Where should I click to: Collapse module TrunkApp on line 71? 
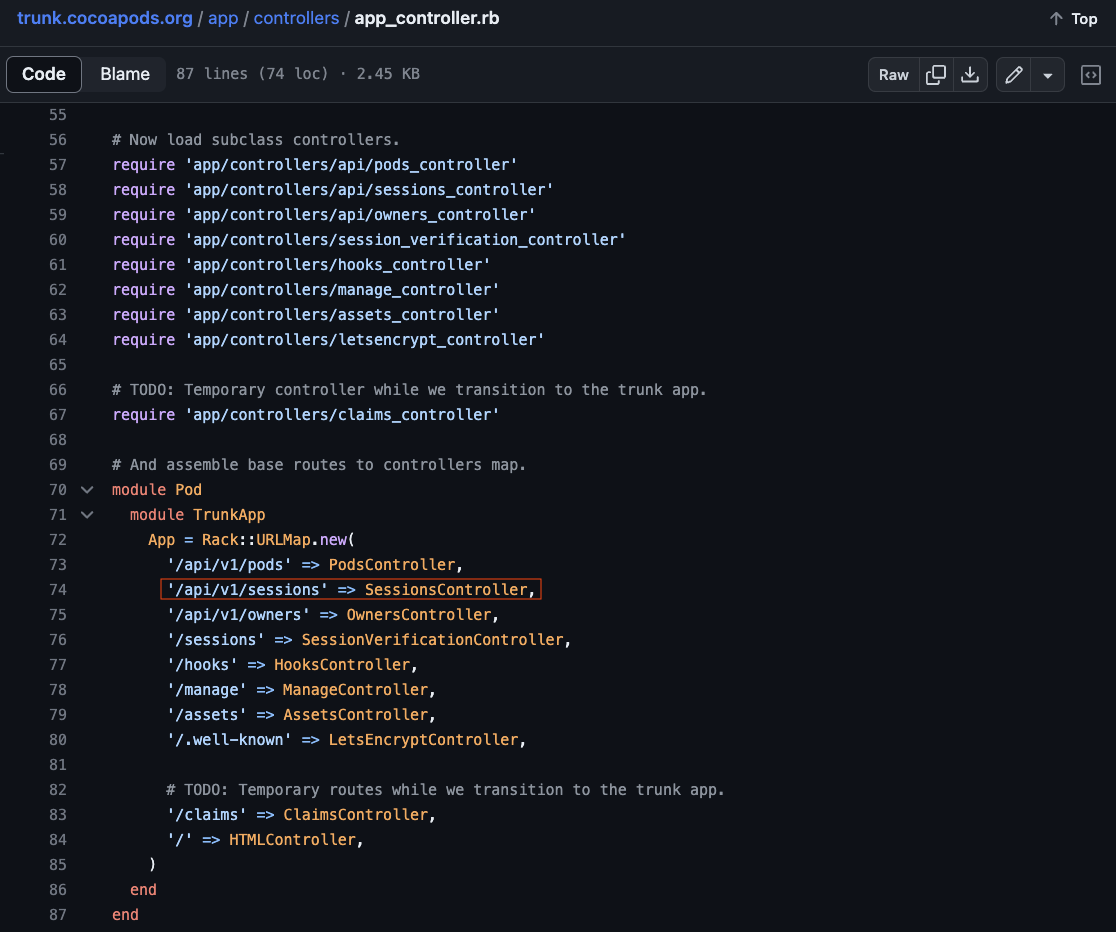click(x=87, y=515)
